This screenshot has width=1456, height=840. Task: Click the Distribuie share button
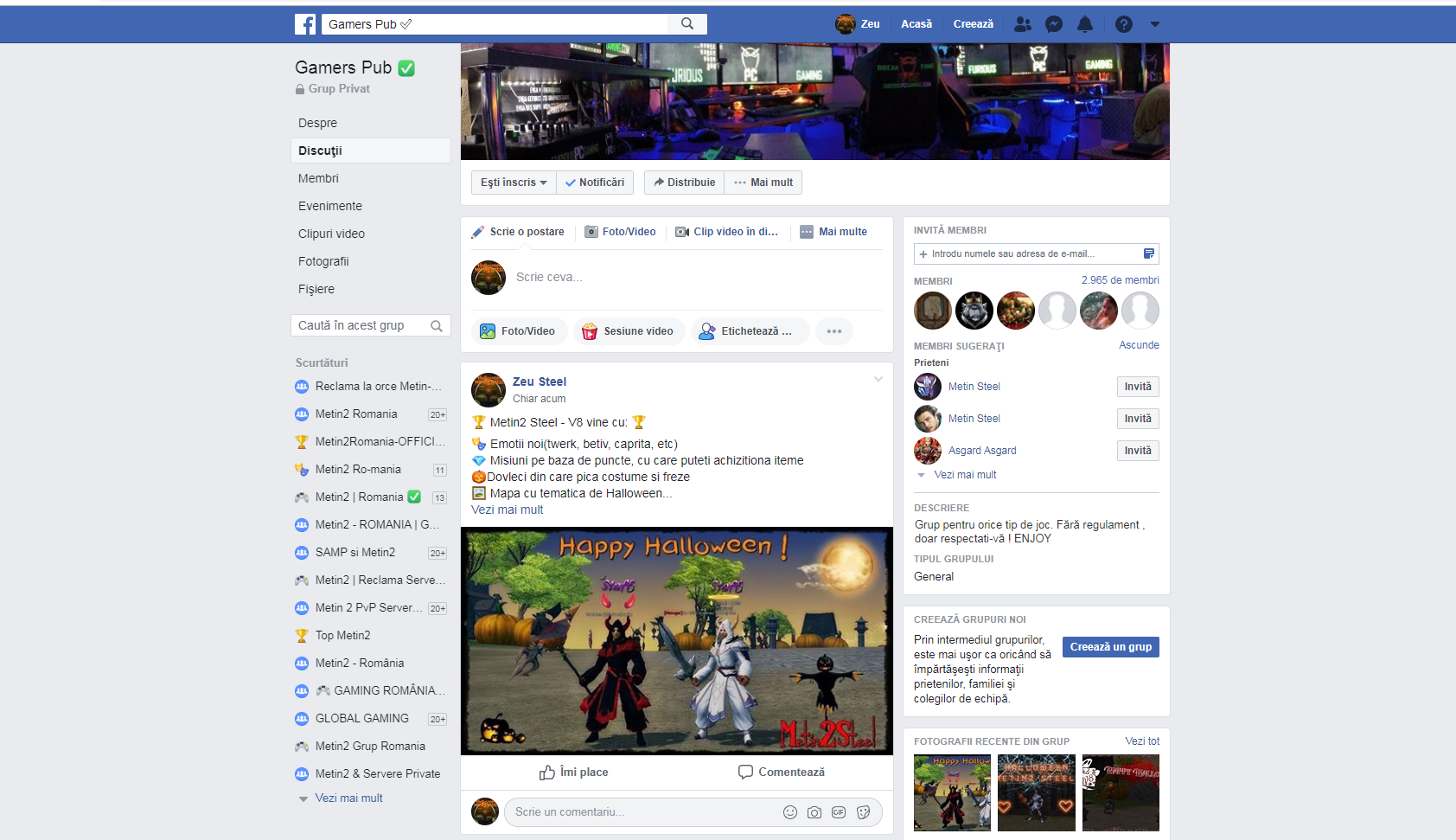point(684,183)
